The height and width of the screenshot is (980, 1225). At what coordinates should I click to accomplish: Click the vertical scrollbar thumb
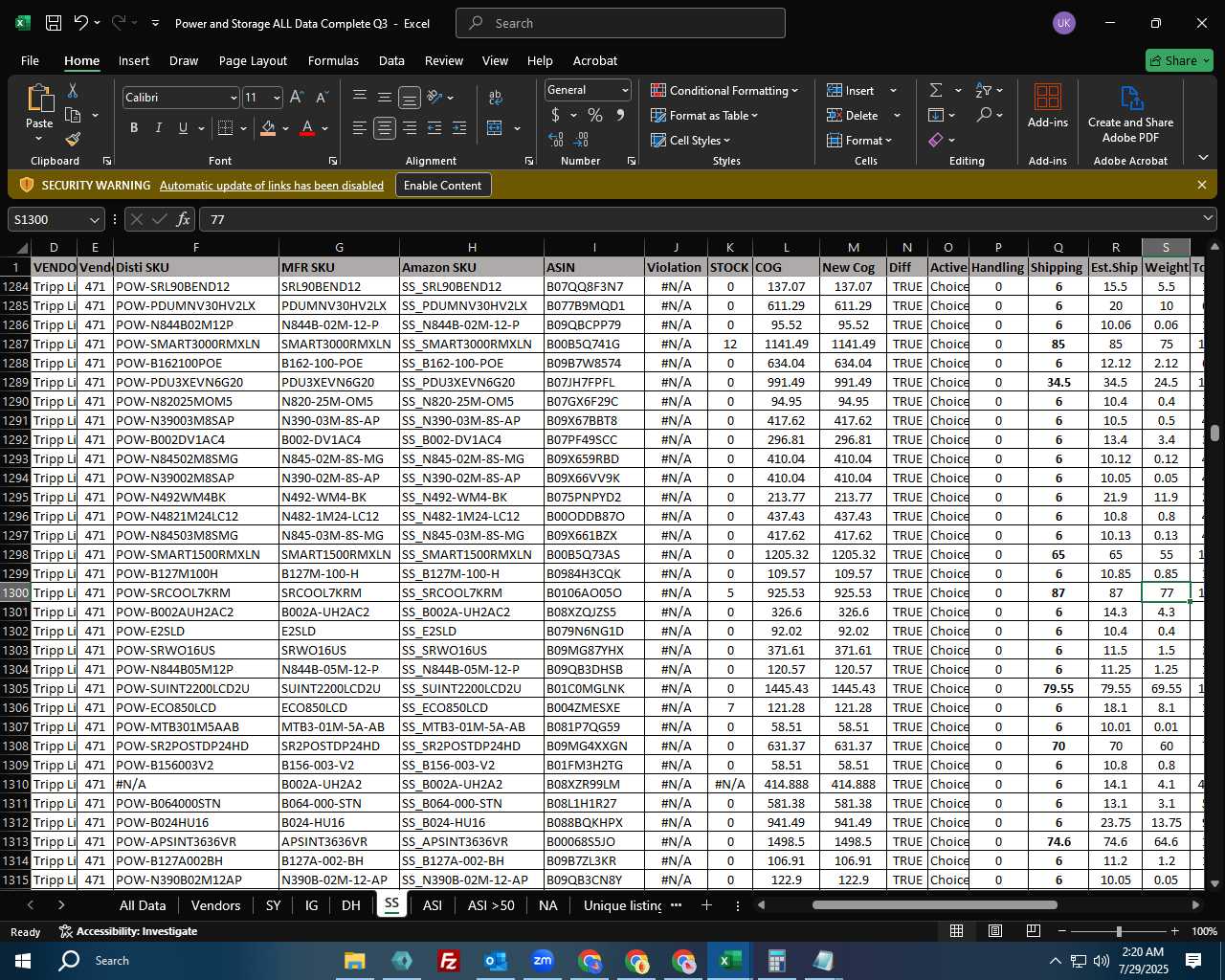click(1214, 434)
